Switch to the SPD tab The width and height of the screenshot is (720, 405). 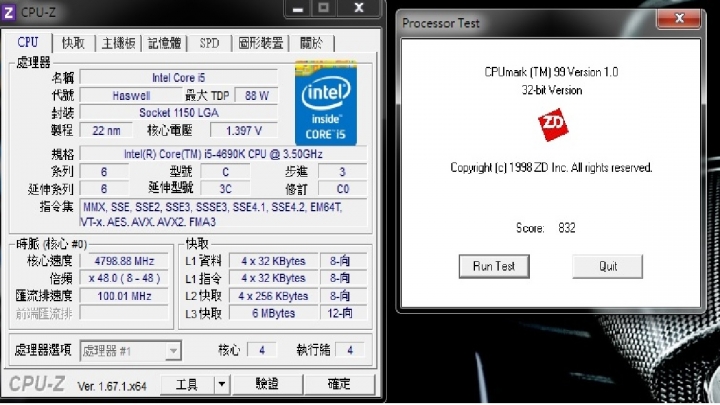[x=209, y=43]
